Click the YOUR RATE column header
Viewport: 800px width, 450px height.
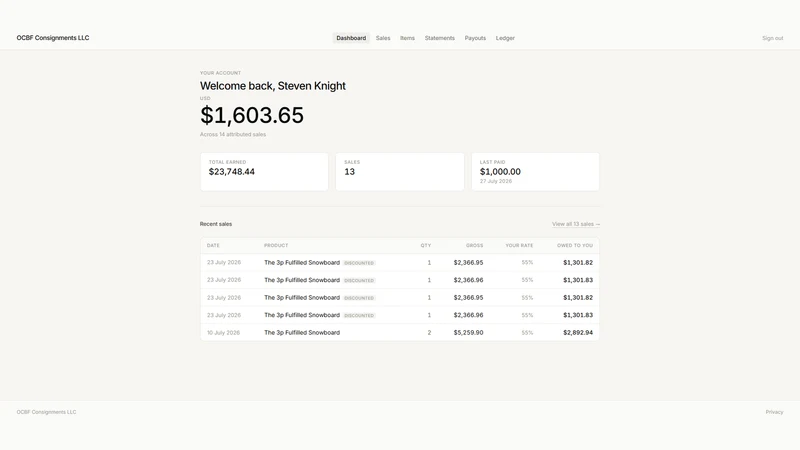519,245
